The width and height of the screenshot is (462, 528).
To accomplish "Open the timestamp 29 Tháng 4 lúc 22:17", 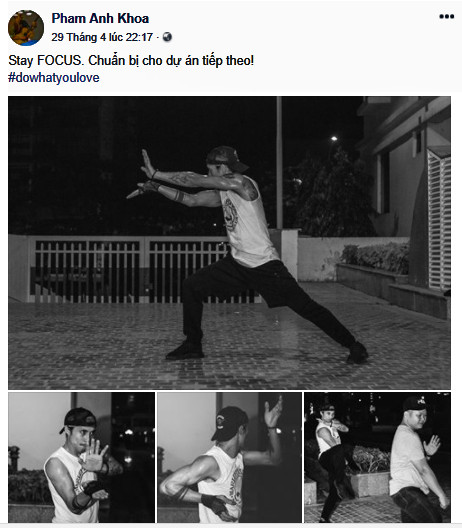I will (x=102, y=37).
